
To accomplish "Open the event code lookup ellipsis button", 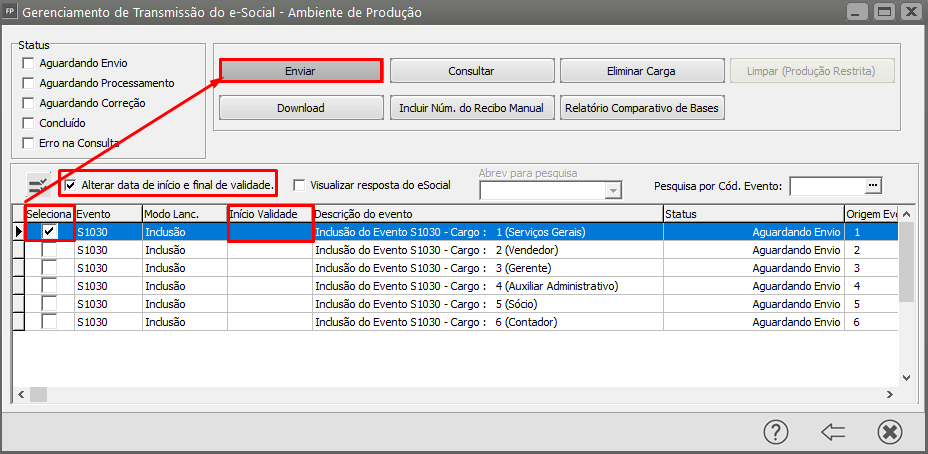I will pyautogui.click(x=872, y=185).
